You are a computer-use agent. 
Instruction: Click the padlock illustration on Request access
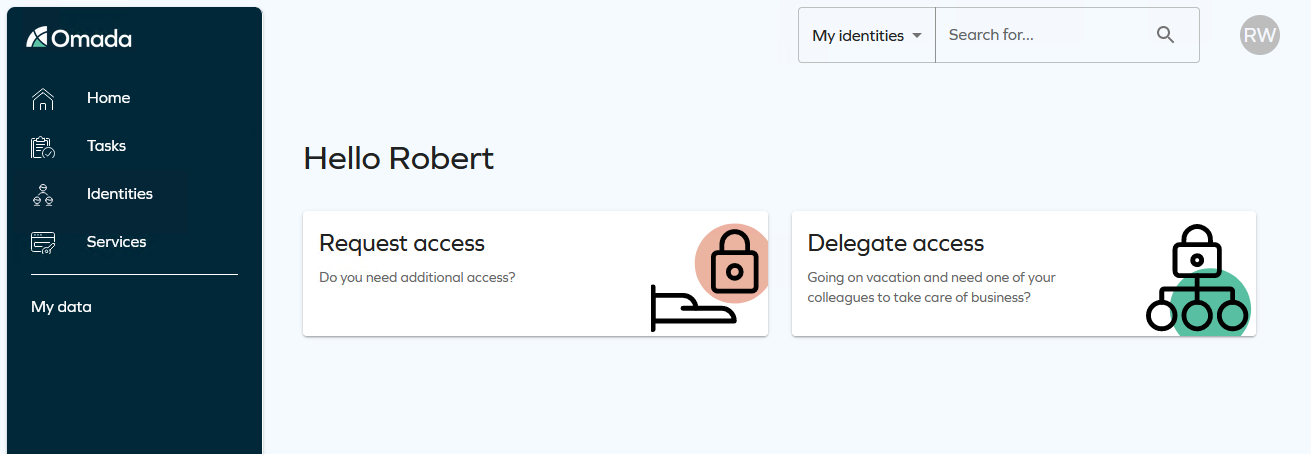pyautogui.click(x=734, y=263)
